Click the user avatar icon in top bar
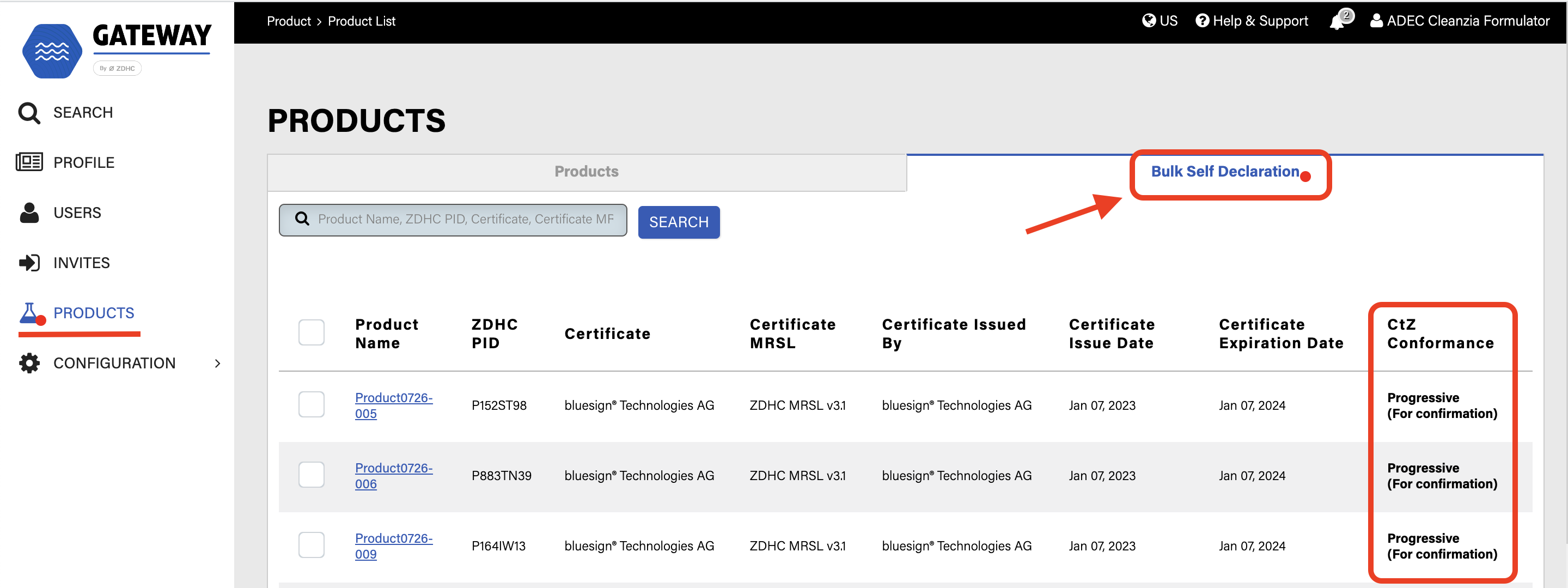Viewport: 1568px width, 588px height. [1376, 21]
